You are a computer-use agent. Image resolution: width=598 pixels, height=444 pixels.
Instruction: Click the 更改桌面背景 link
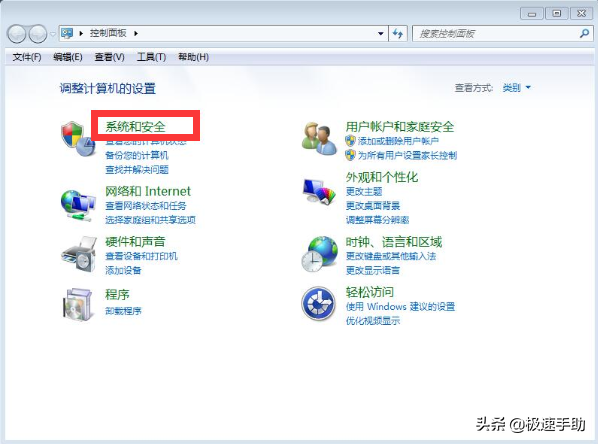click(373, 206)
